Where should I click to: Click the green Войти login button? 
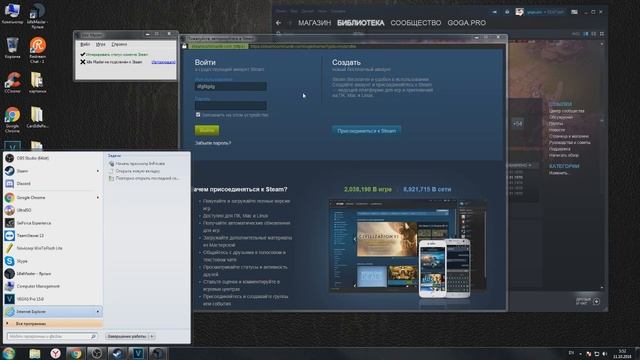click(x=207, y=130)
